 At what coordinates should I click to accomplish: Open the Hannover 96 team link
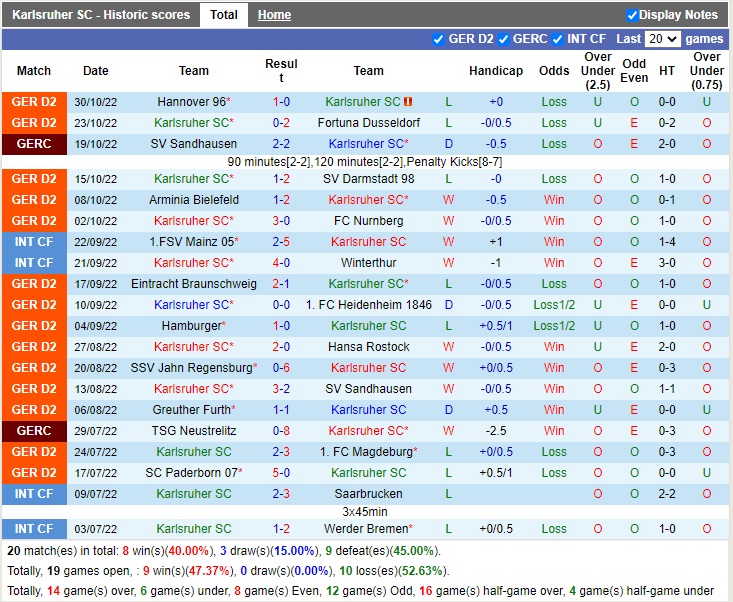(191, 102)
